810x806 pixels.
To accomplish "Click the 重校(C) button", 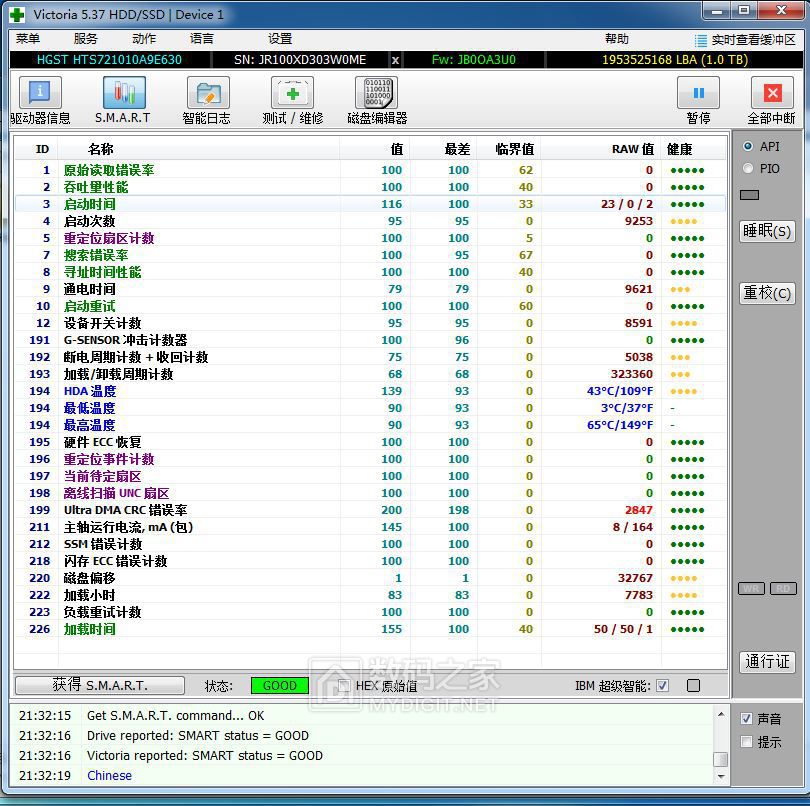I will (x=767, y=293).
